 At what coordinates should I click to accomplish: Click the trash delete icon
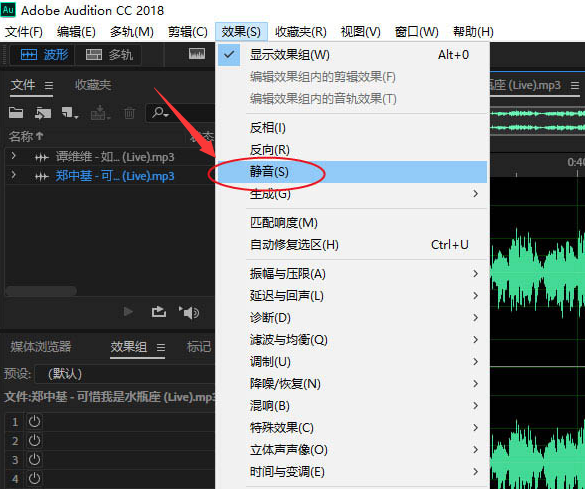click(x=129, y=113)
